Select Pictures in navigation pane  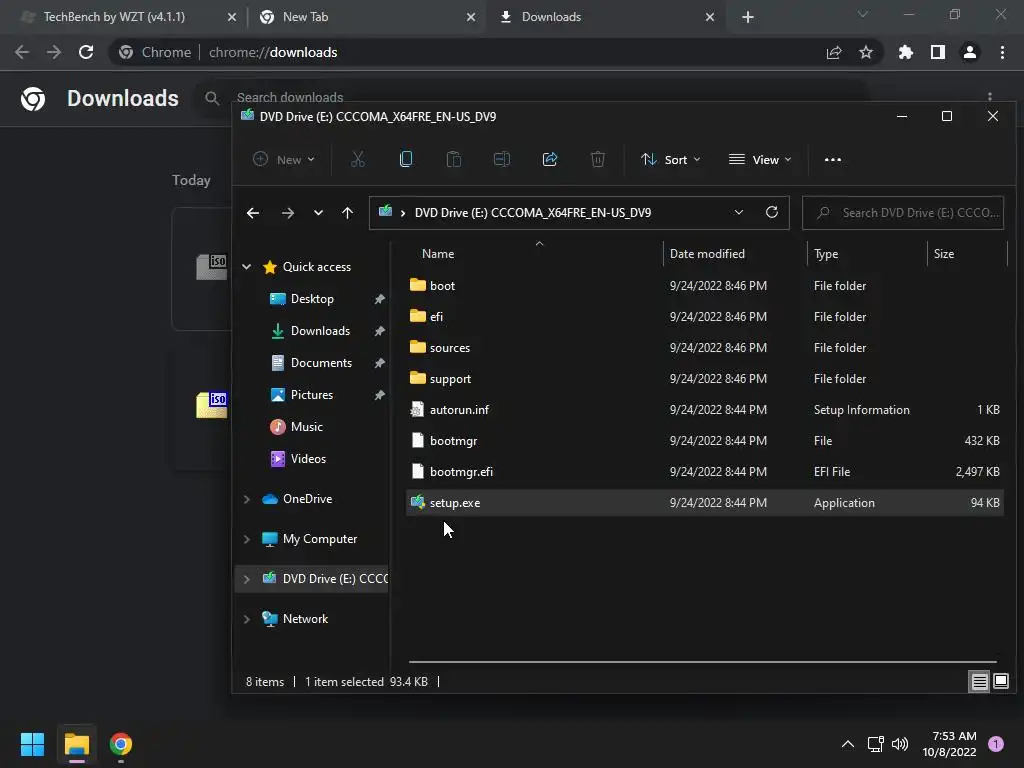tap(312, 394)
